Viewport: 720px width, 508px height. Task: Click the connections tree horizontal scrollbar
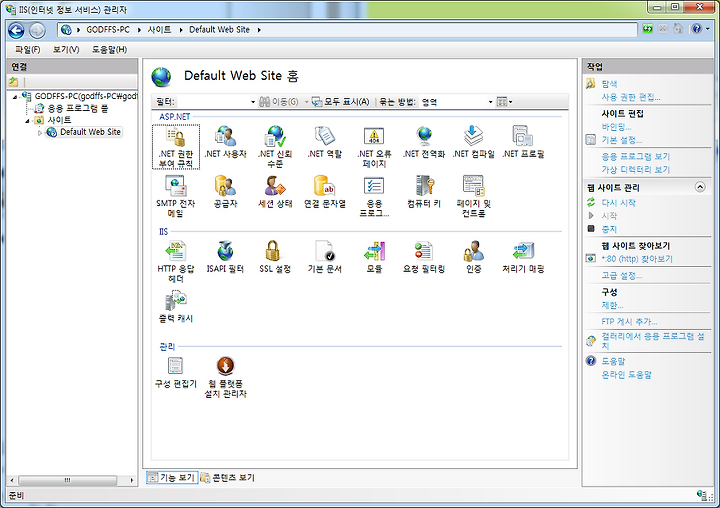[x=68, y=480]
